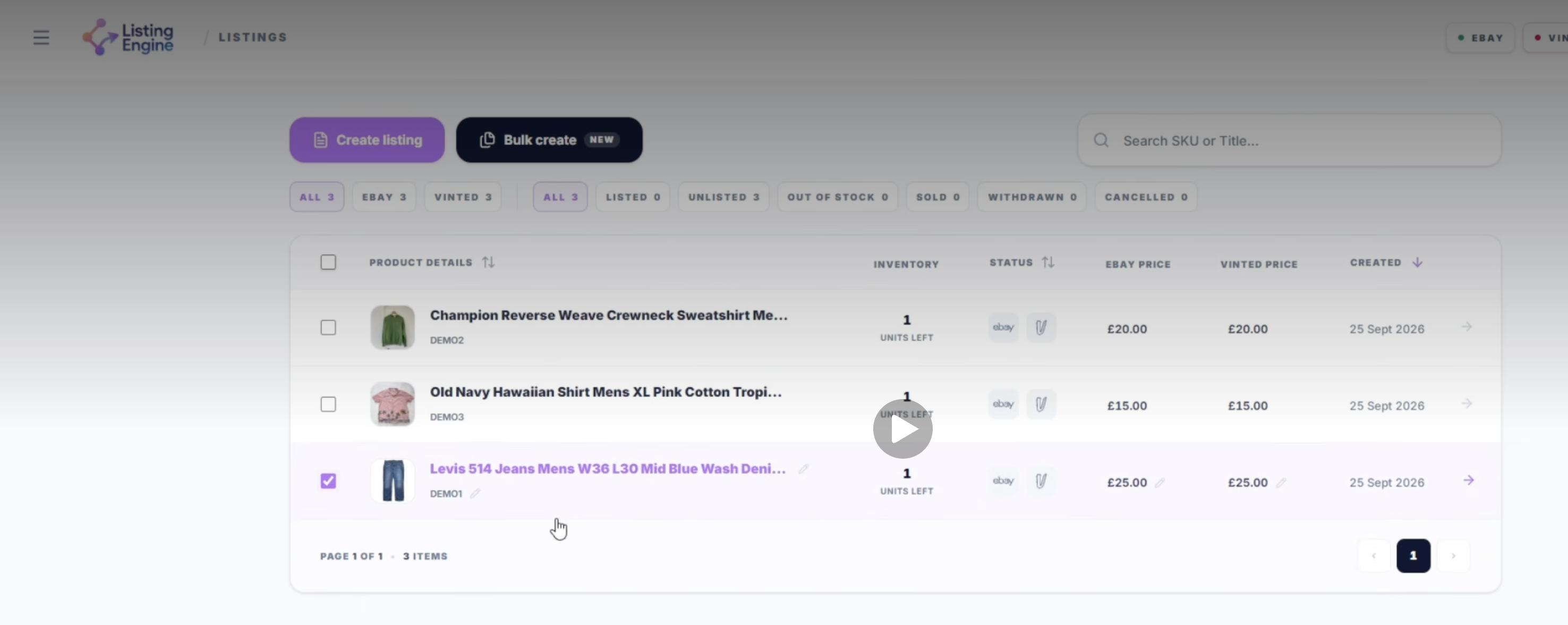Click the magnifier search icon
The height and width of the screenshot is (625, 1568).
click(1101, 141)
